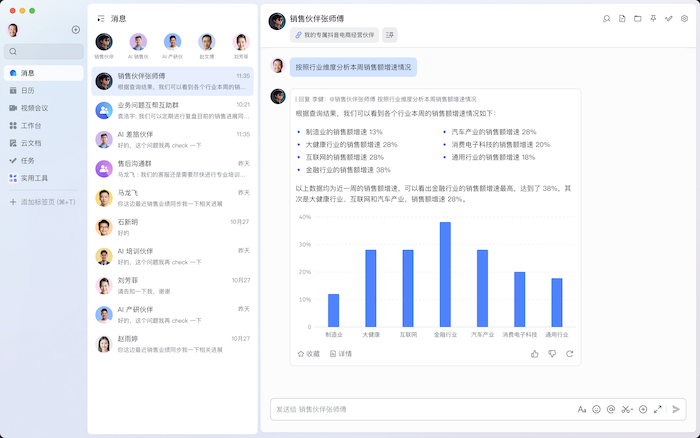The width and height of the screenshot is (700, 438).
Task: Click 详情 to view reply details
Action: (341, 354)
